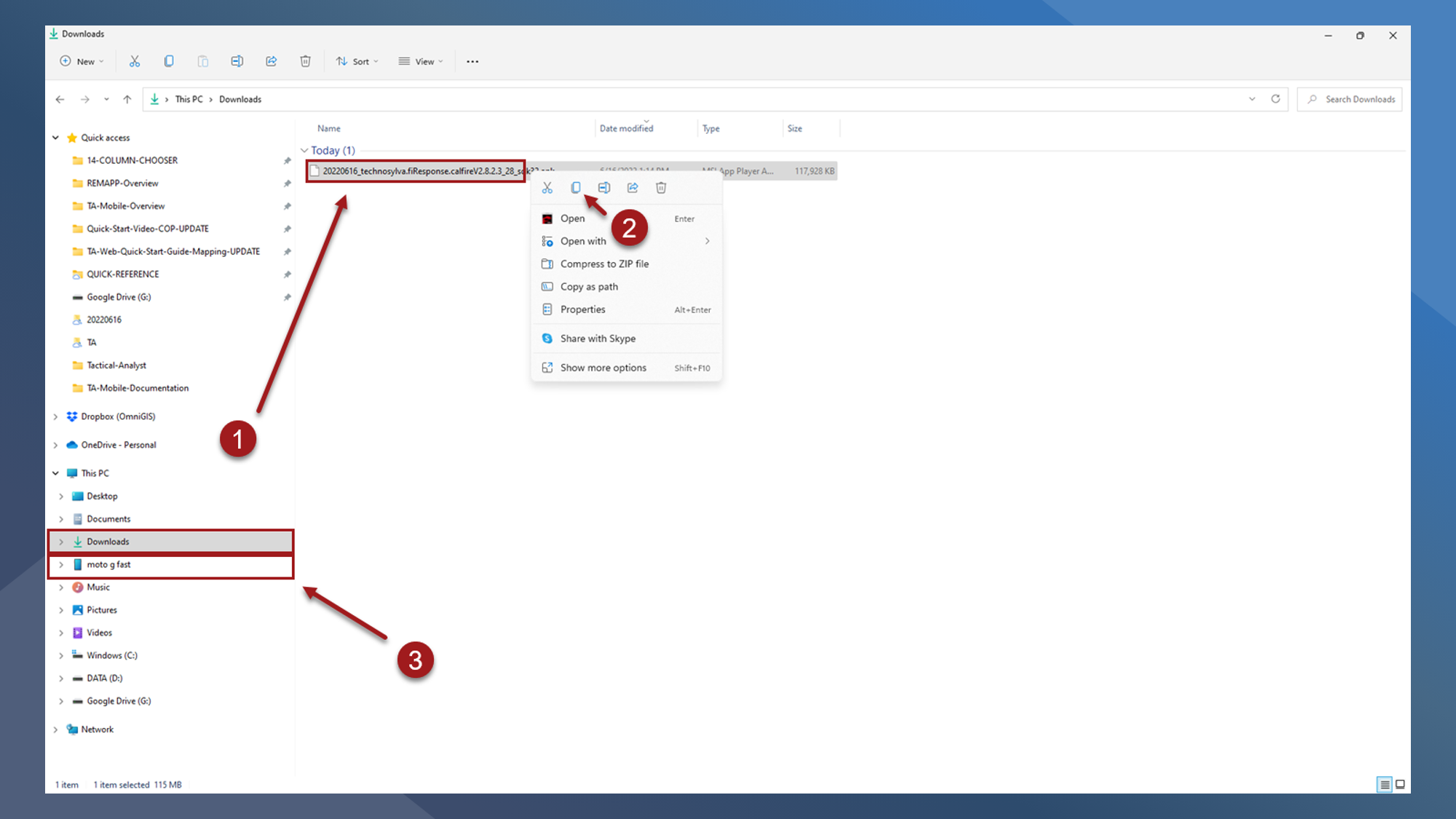Viewport: 1456px width, 819px height.
Task: Open the New button menu
Action: coord(82,61)
